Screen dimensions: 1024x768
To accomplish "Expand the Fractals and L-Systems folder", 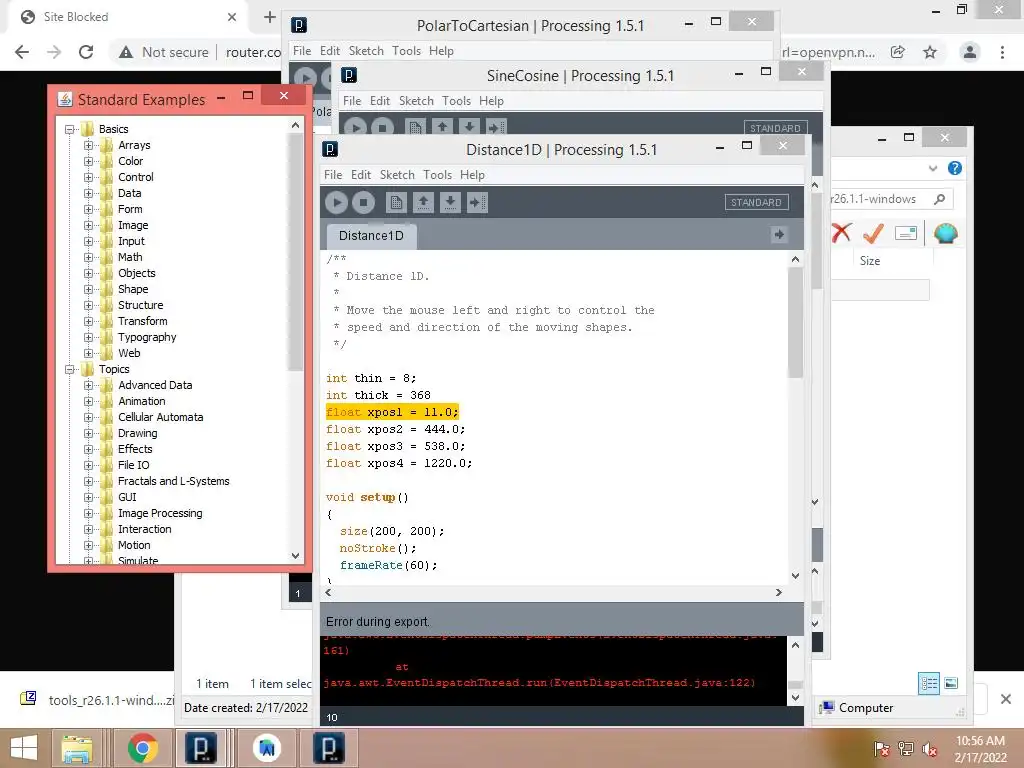I will [x=88, y=481].
